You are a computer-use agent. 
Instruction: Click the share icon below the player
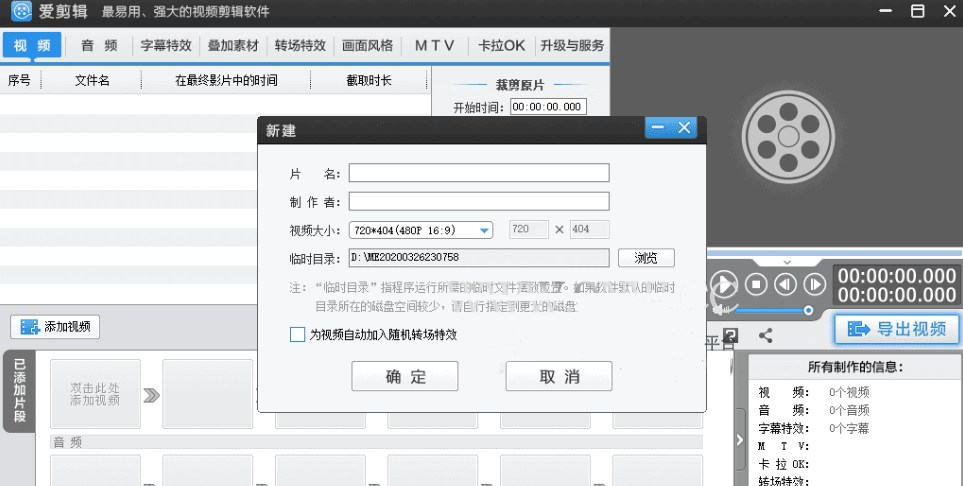[x=766, y=336]
